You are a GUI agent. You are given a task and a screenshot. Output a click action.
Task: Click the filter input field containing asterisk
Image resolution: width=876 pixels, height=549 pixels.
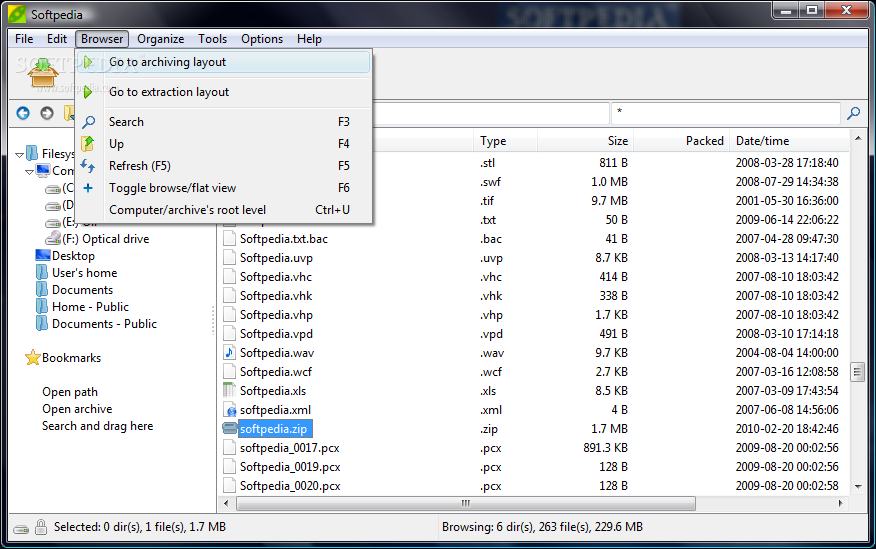726,113
